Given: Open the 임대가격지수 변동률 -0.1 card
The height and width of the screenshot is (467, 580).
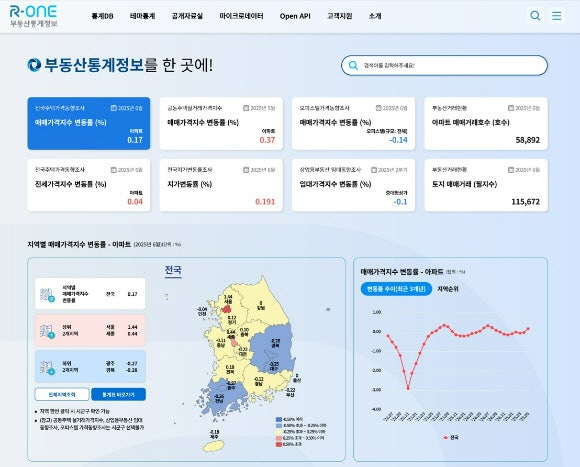Looking at the screenshot, I should point(353,185).
